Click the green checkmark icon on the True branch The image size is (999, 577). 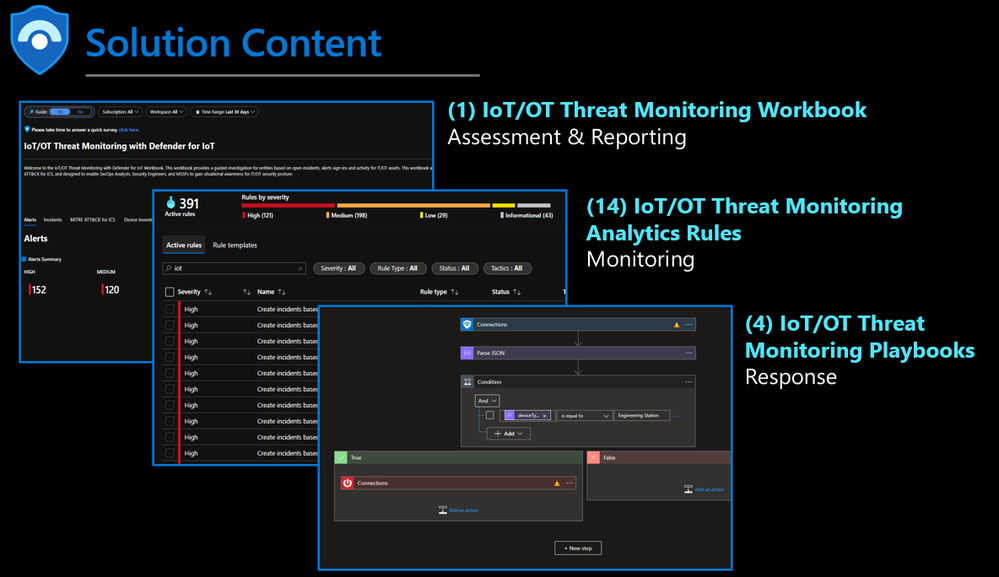(341, 457)
